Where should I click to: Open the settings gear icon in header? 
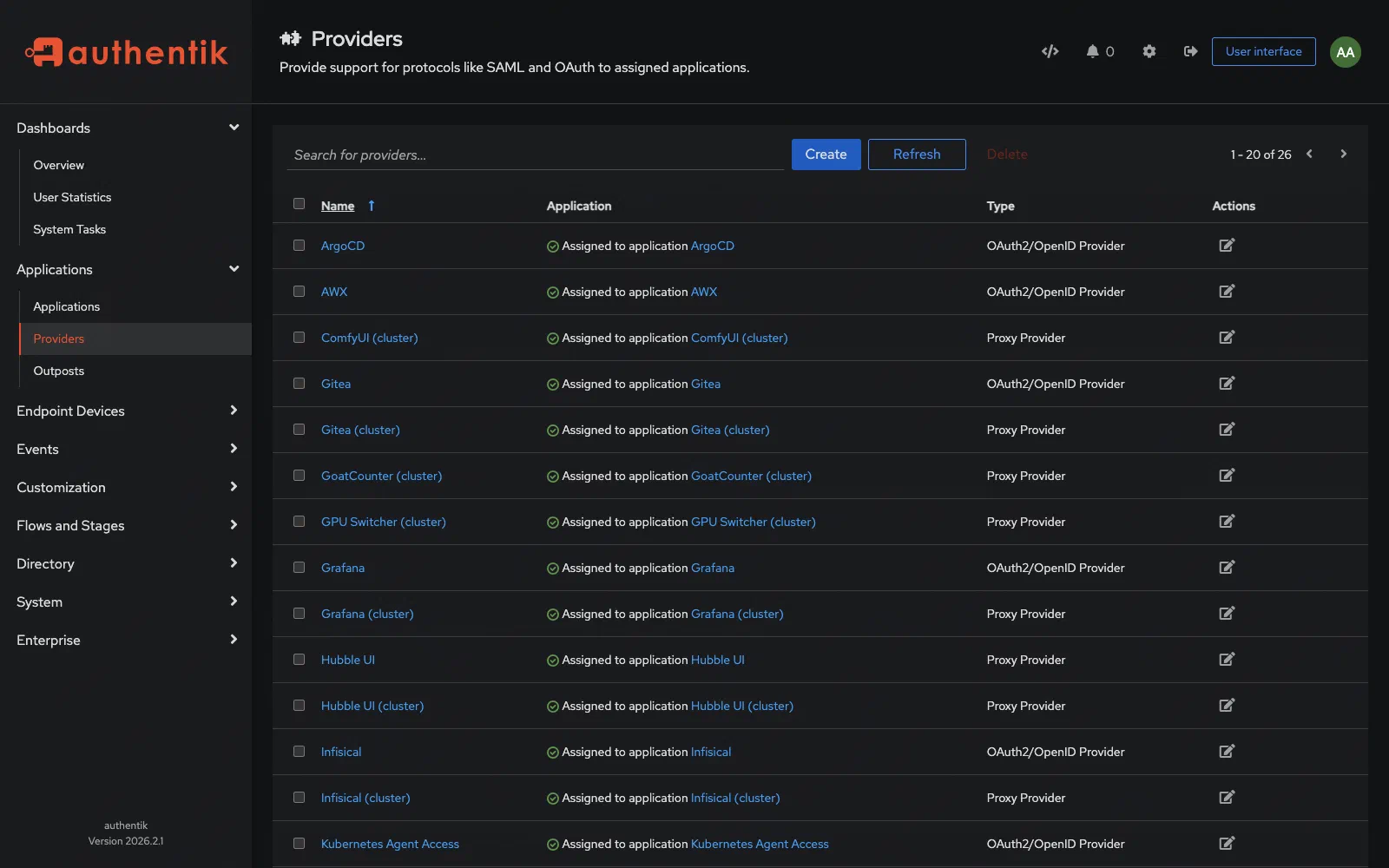point(1149,51)
